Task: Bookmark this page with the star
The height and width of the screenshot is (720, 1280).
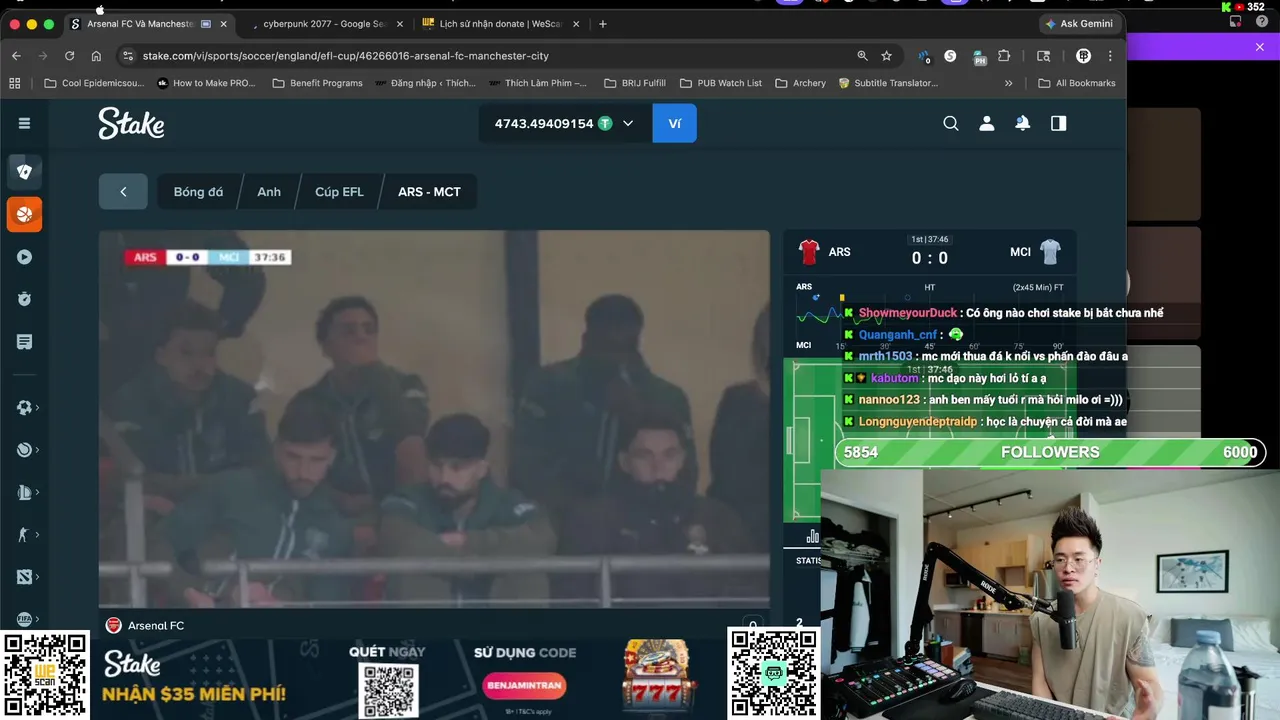Action: [x=886, y=56]
